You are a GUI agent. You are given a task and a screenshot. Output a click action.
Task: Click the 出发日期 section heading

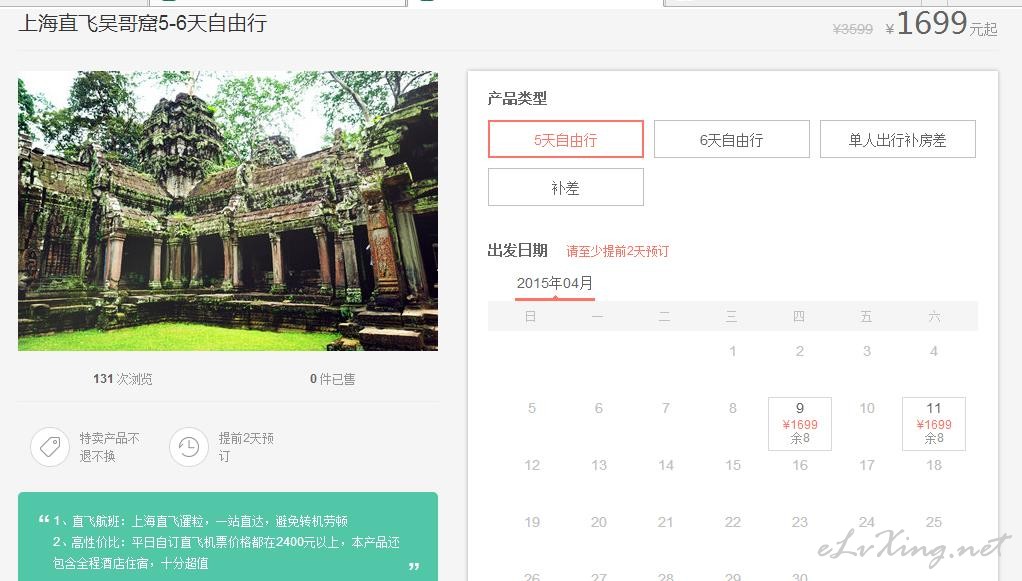(518, 250)
